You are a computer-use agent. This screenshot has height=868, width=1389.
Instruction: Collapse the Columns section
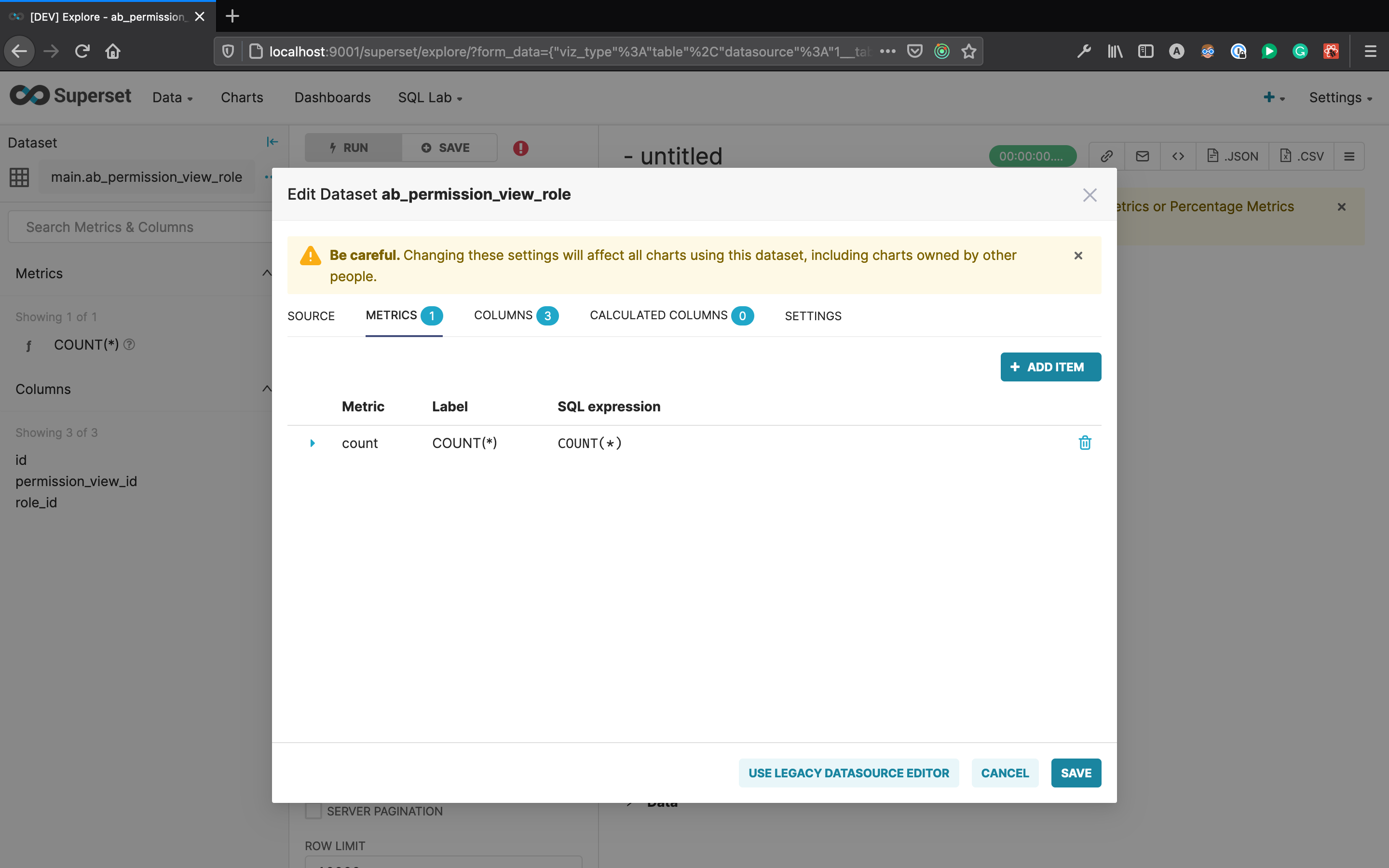click(x=266, y=389)
